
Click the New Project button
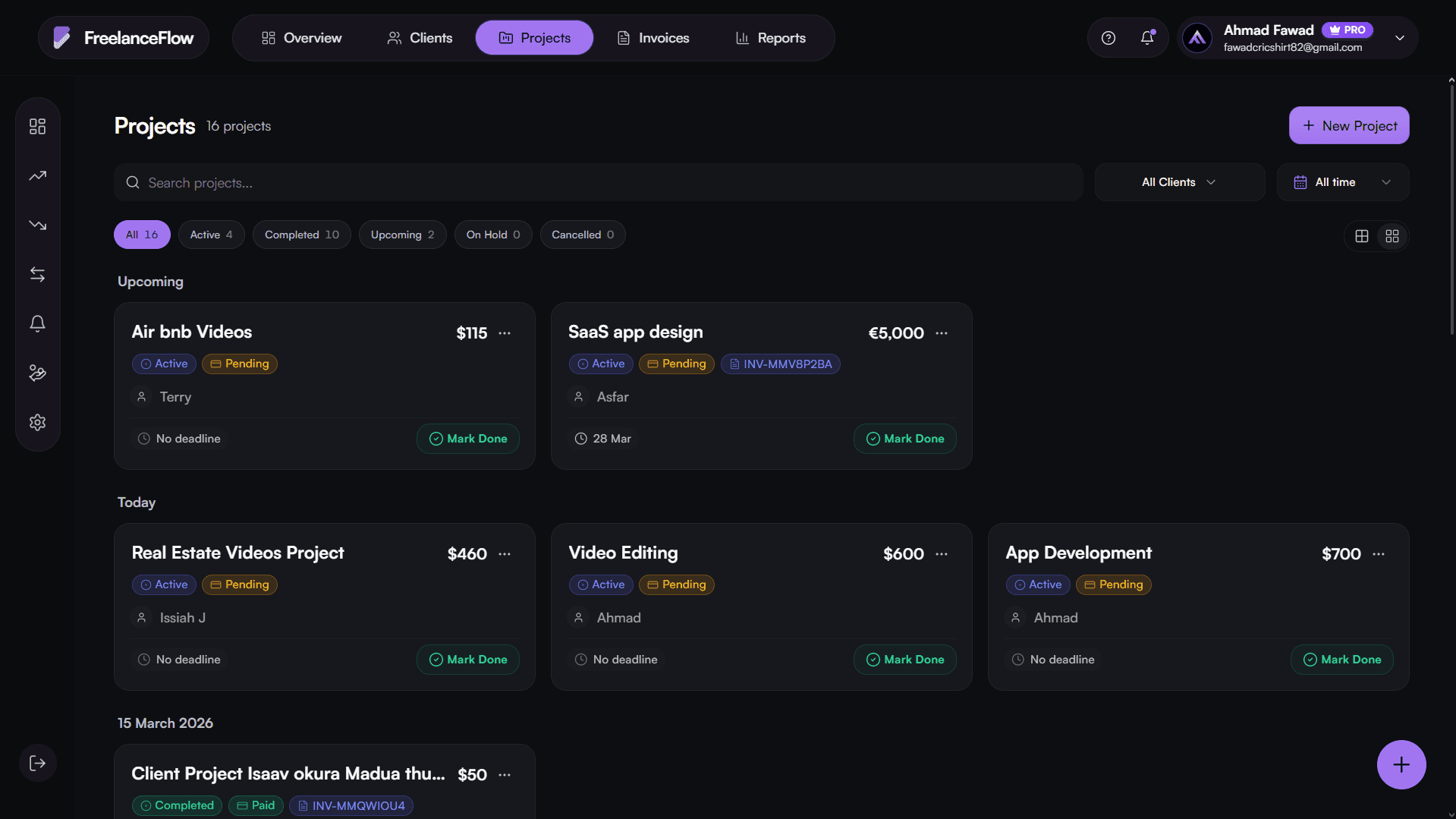pyautogui.click(x=1348, y=126)
